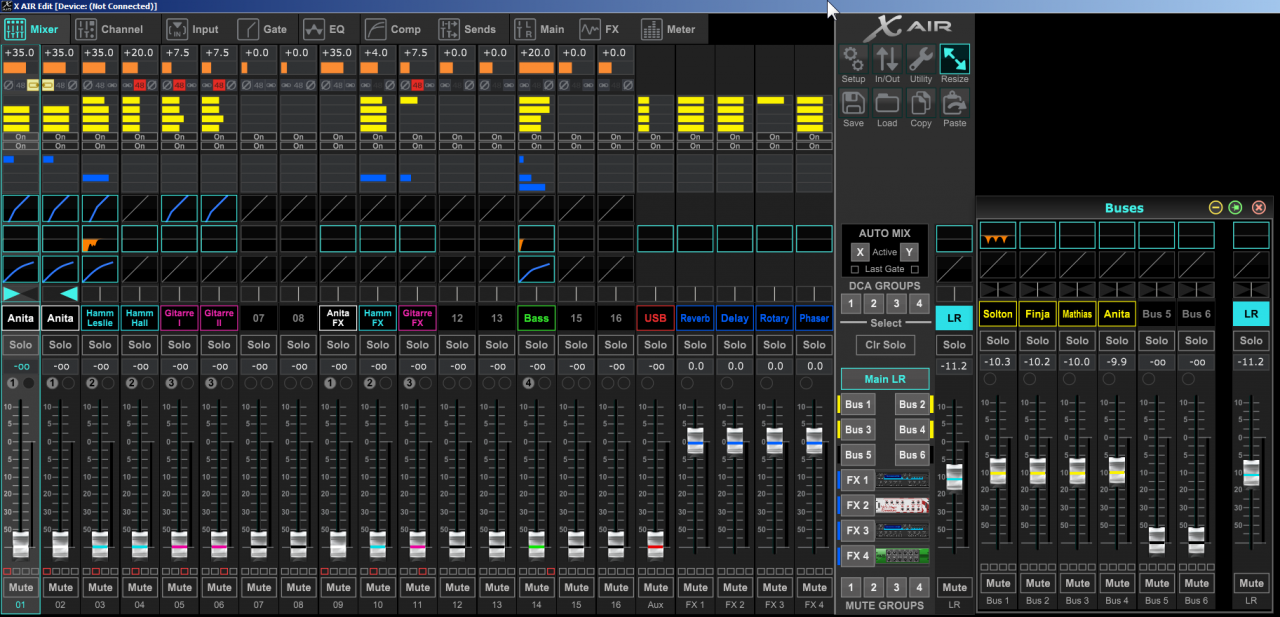Open FX 4 green rack effect thumbnail

(902, 556)
